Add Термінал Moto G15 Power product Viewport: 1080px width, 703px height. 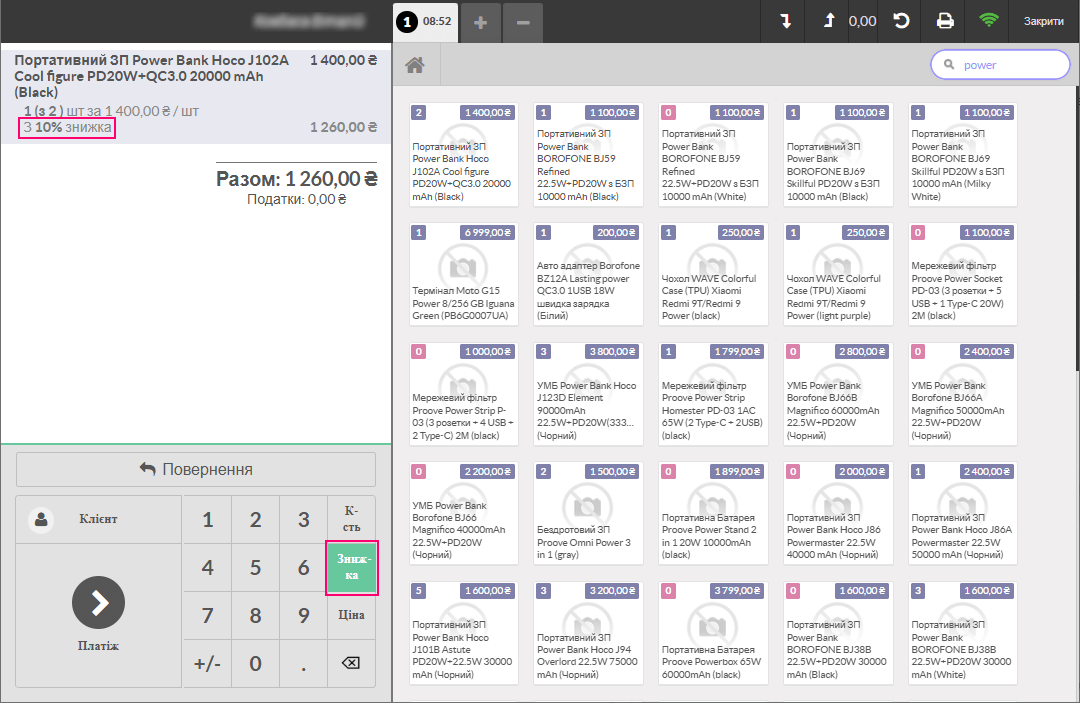[463, 274]
